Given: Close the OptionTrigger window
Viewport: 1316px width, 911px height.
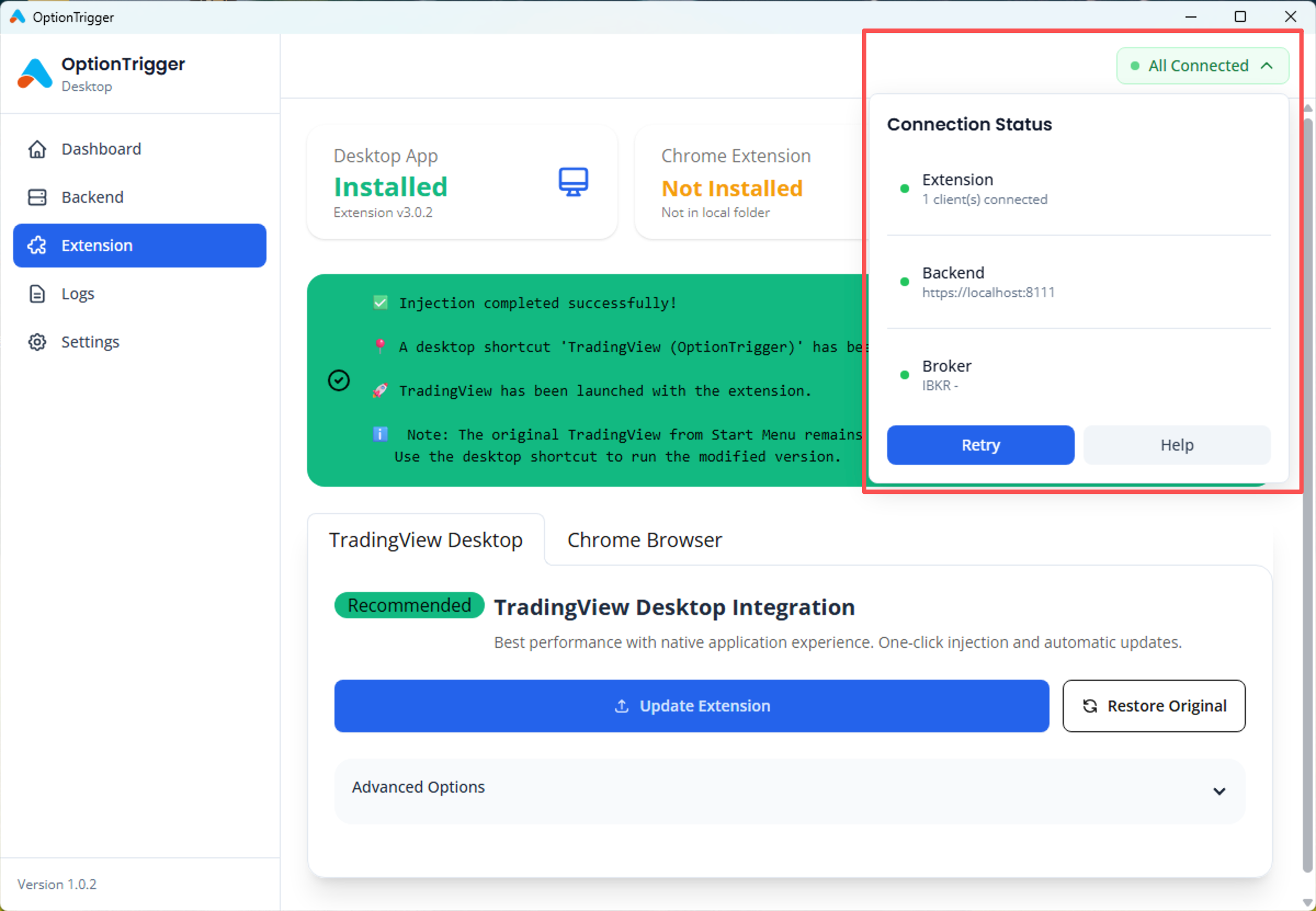Looking at the screenshot, I should click(1290, 16).
